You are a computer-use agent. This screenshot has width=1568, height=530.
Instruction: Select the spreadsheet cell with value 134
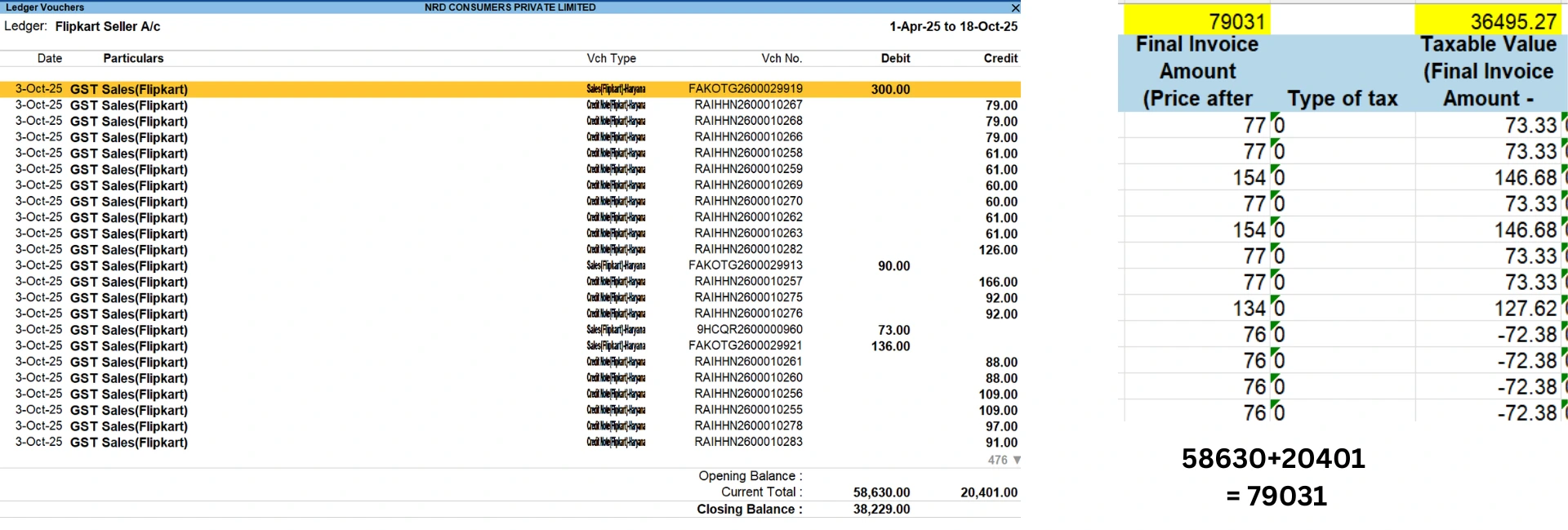tap(1197, 308)
